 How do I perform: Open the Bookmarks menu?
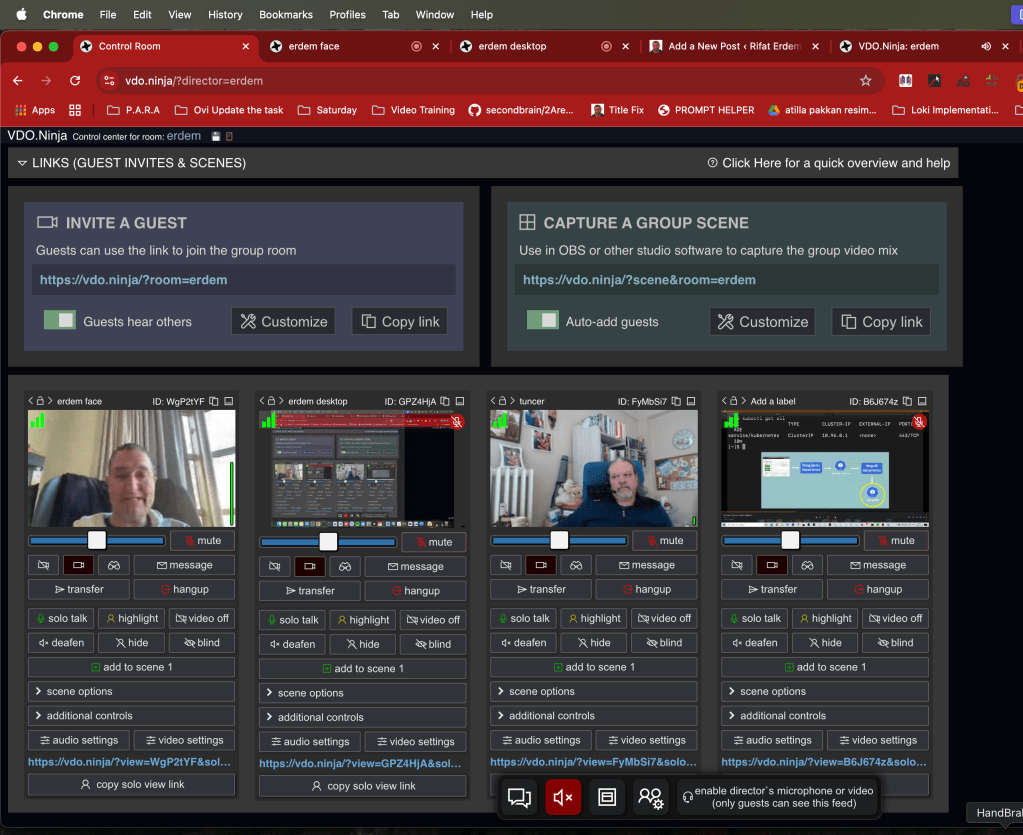click(286, 14)
